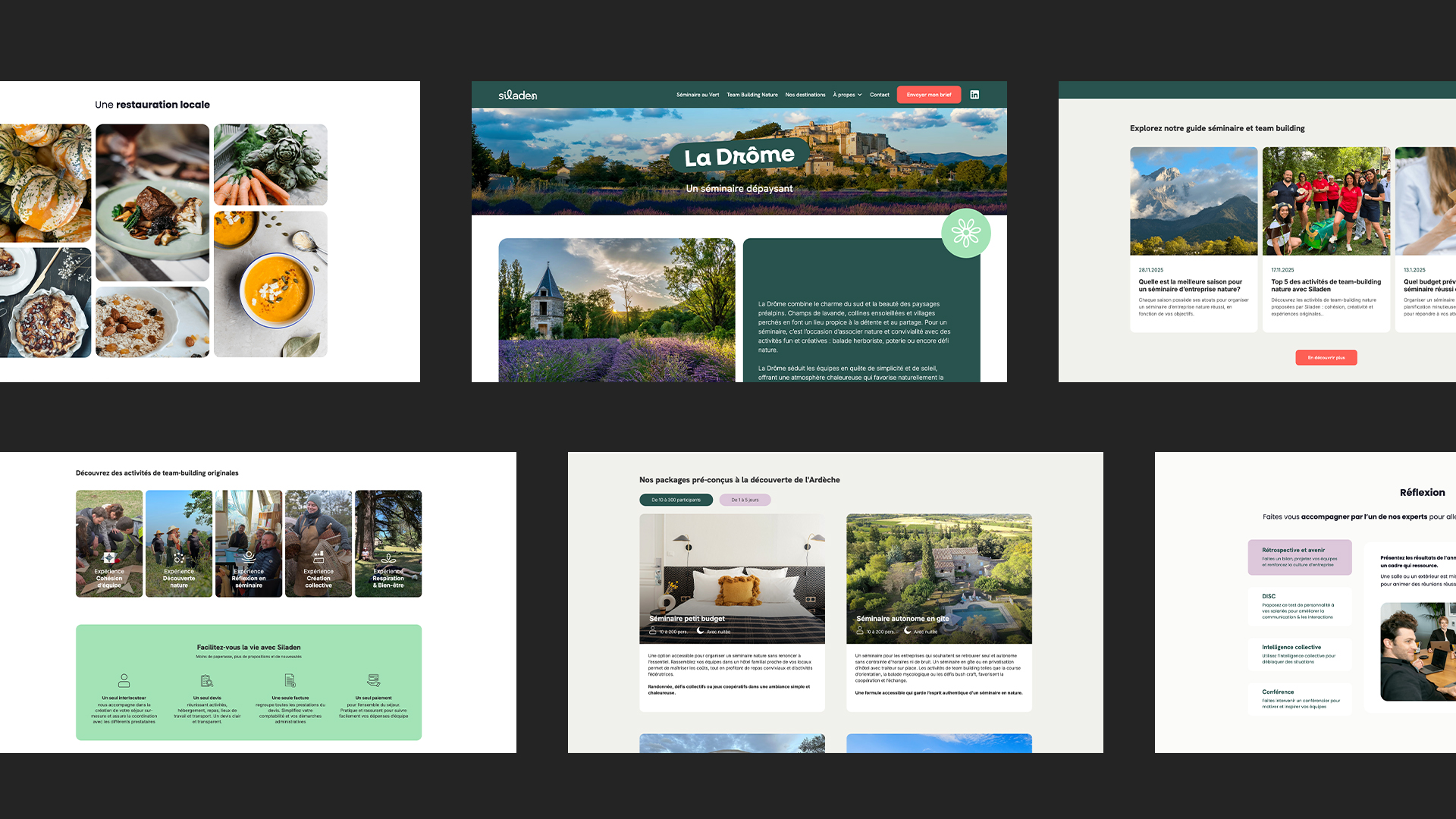Click the Siladen logo
The width and height of the screenshot is (1456, 819).
pyautogui.click(x=518, y=95)
